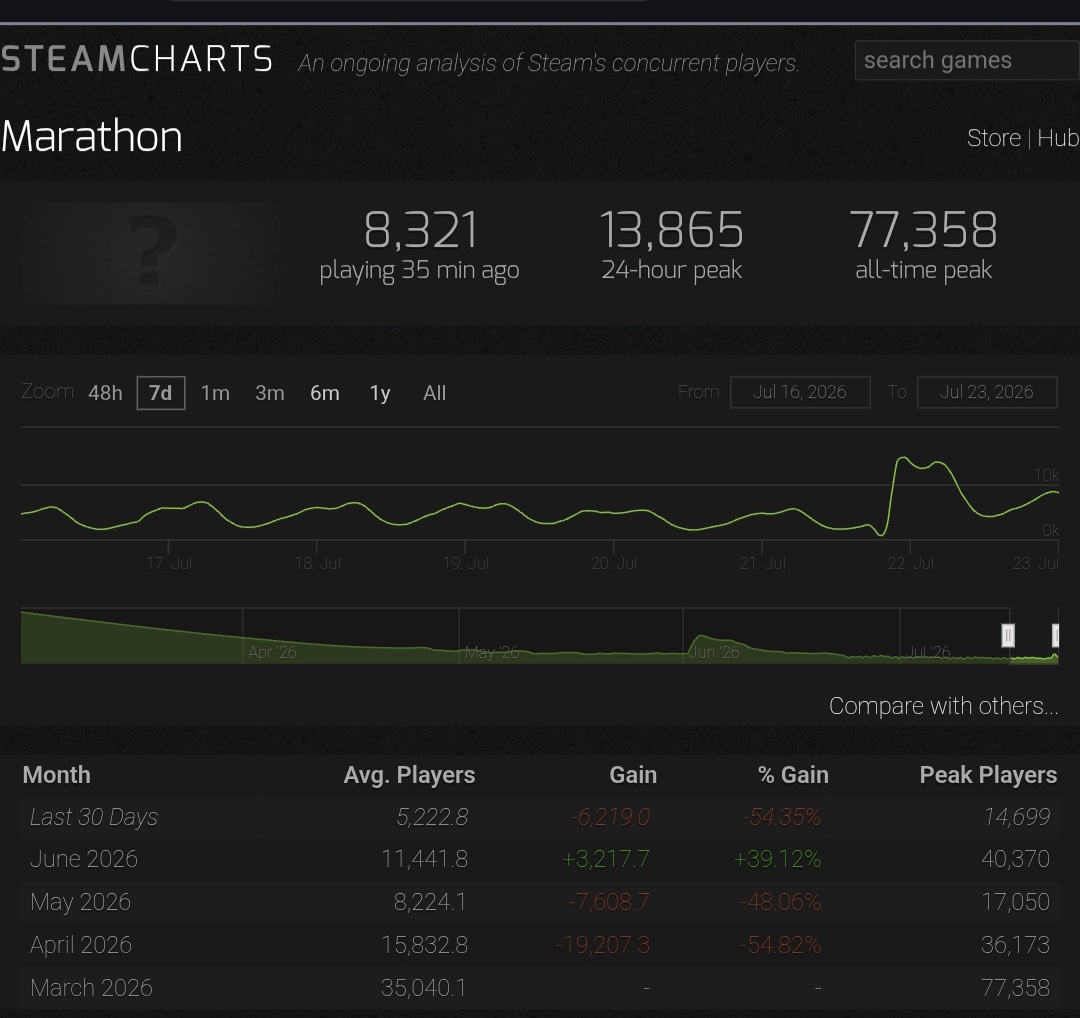Click into the search games field
Screen dimensions: 1080x1018
[x=967, y=61]
